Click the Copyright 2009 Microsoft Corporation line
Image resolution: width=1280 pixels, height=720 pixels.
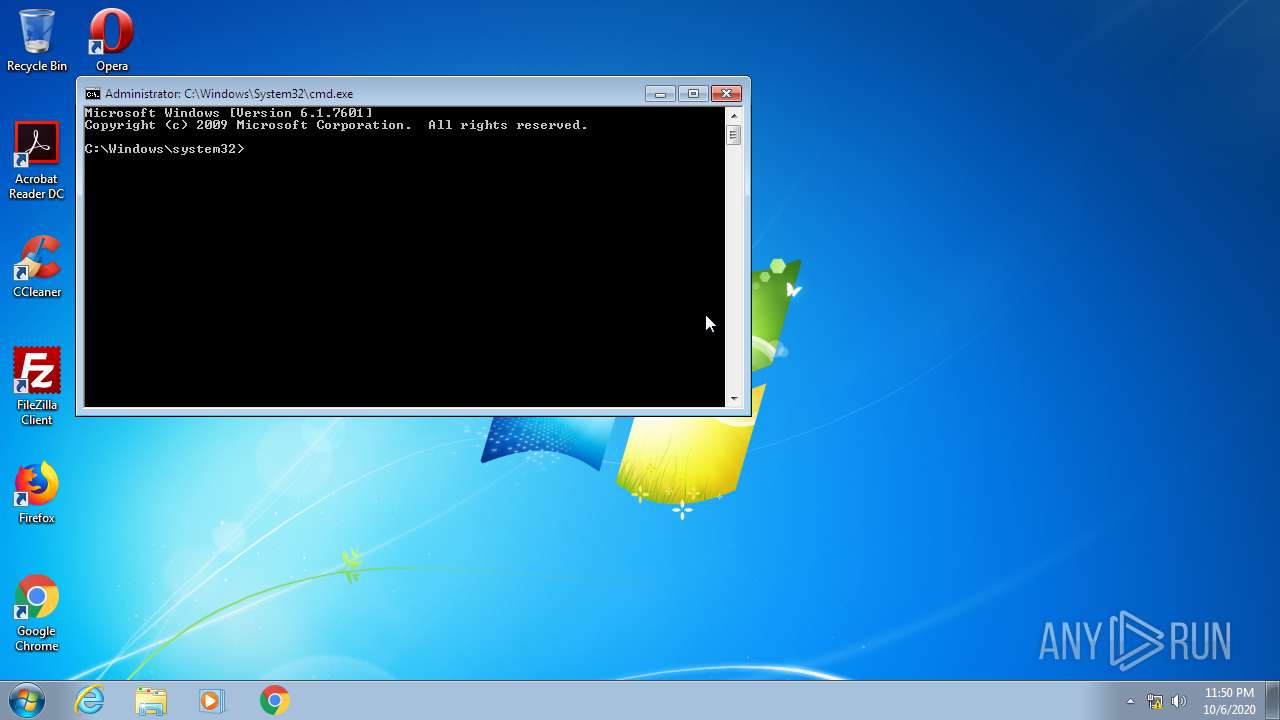pos(336,125)
